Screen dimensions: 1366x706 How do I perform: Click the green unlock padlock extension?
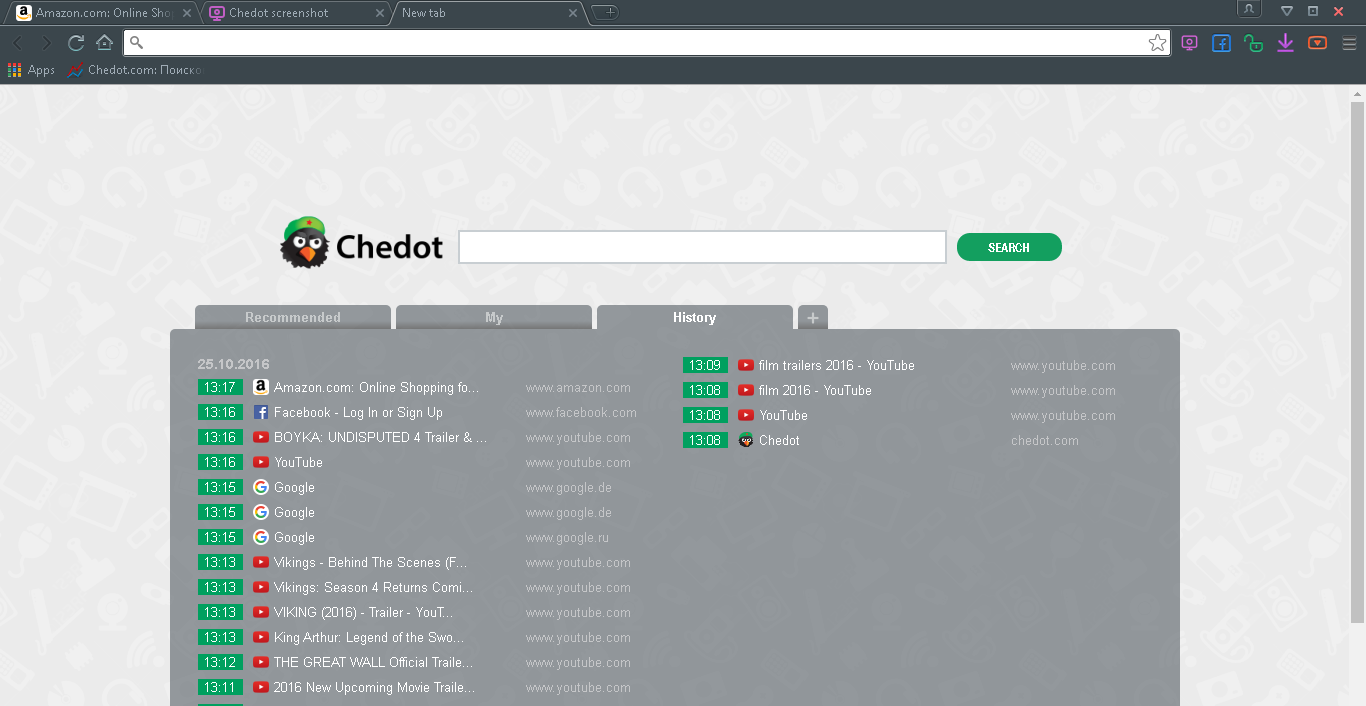1253,43
